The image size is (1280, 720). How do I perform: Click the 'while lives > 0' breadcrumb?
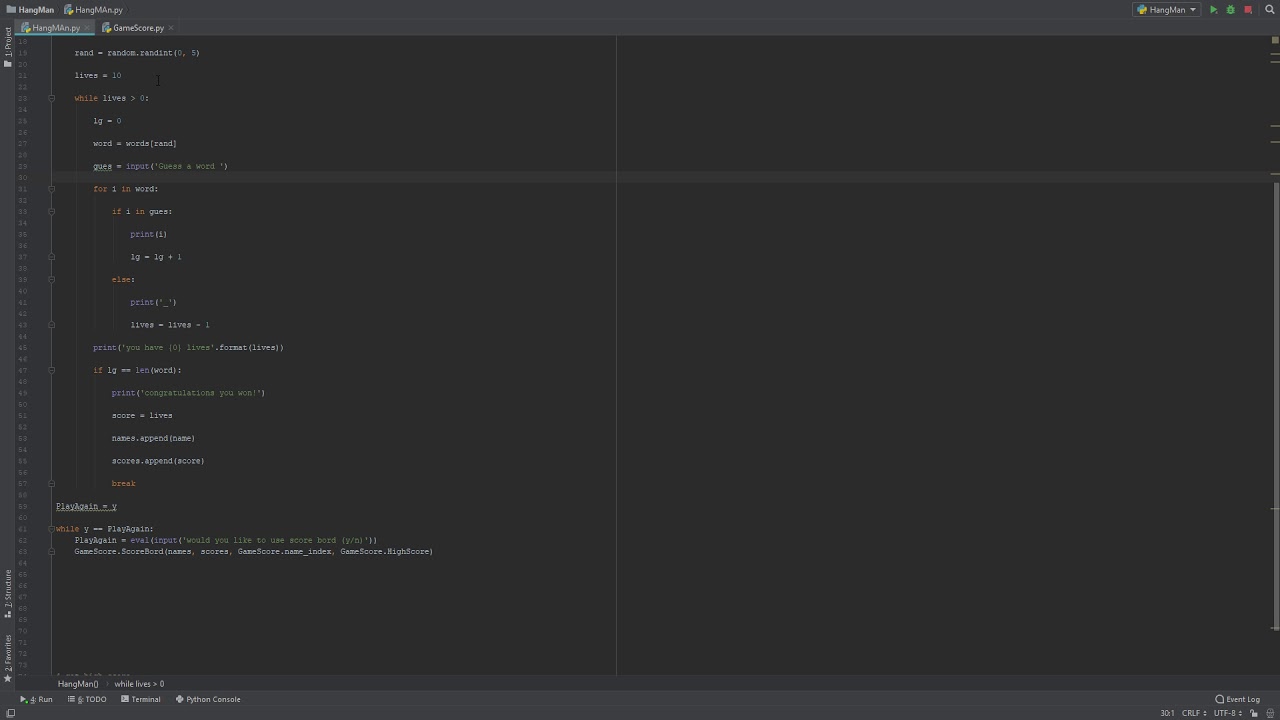pos(139,684)
